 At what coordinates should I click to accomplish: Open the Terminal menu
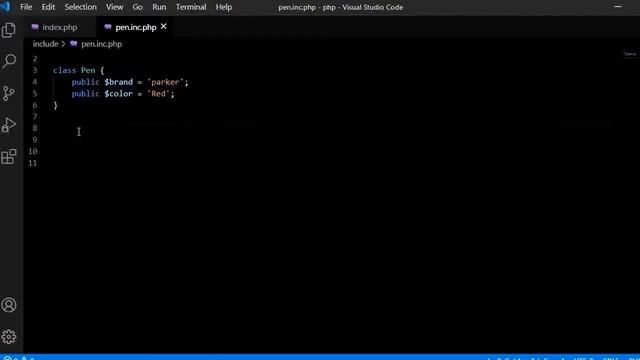point(191,7)
